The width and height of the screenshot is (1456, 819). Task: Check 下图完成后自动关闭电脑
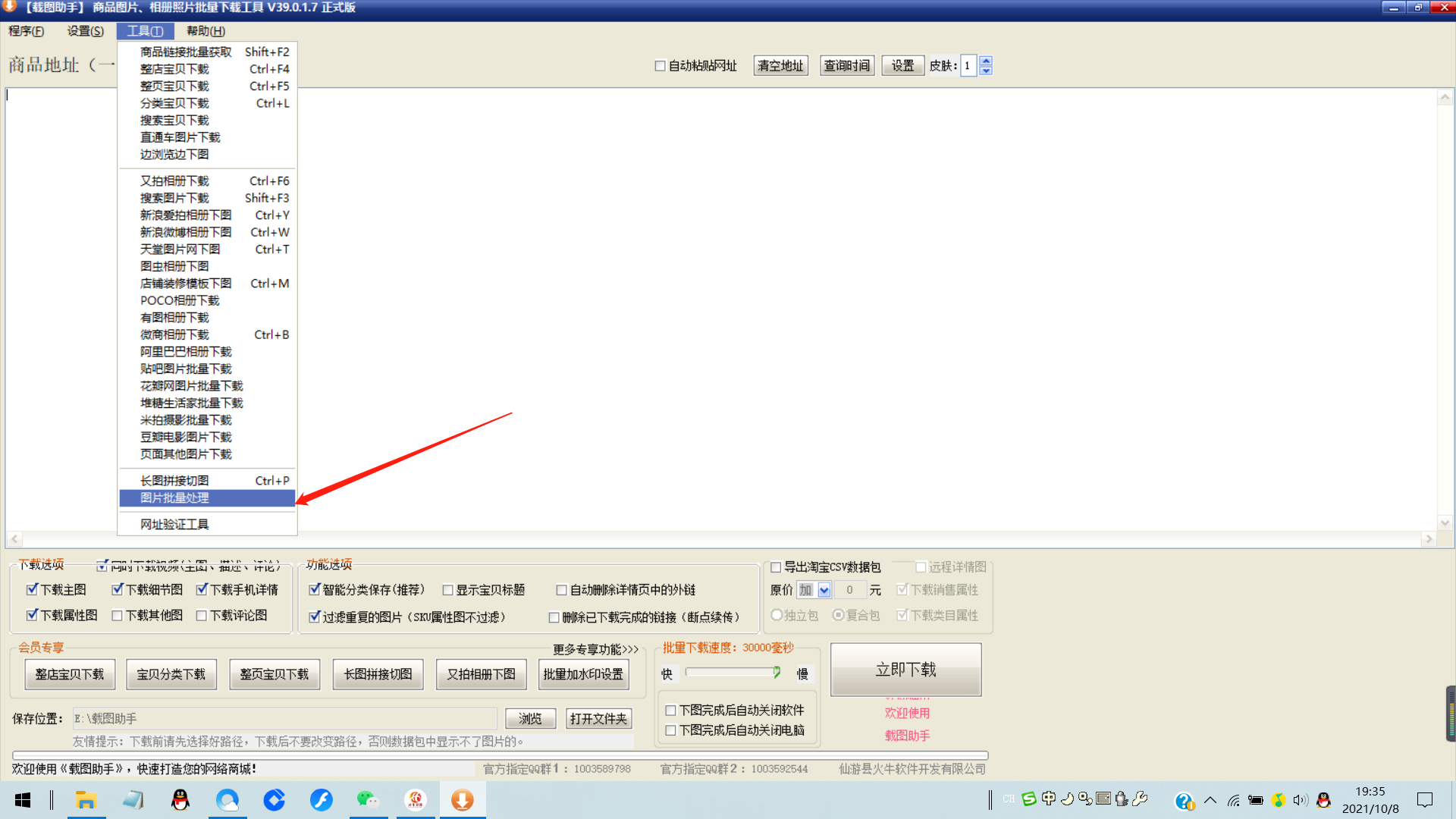point(670,730)
